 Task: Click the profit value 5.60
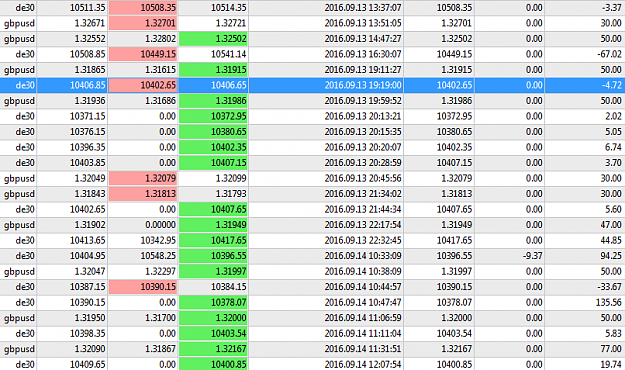613,209
